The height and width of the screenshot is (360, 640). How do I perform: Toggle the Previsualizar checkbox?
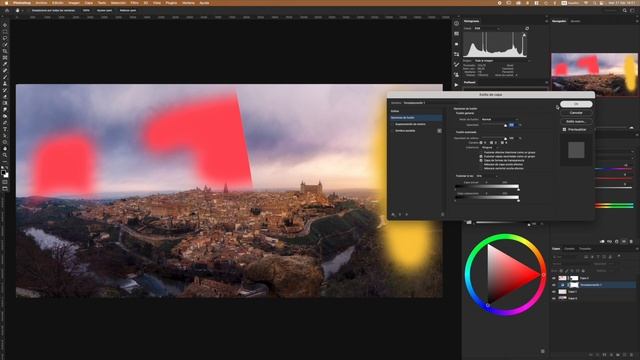(564, 129)
